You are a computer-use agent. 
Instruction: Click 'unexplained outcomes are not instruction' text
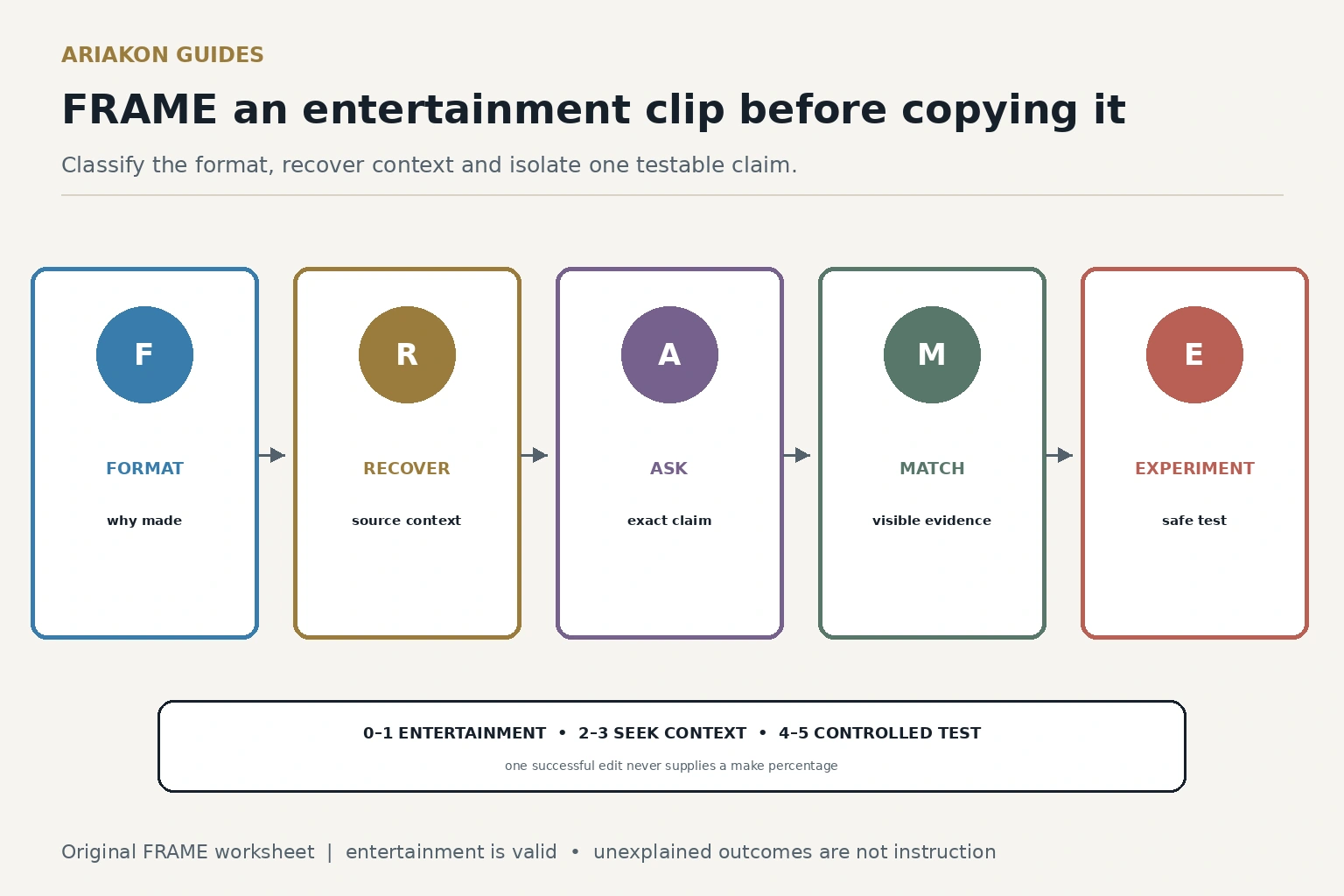pos(794,852)
